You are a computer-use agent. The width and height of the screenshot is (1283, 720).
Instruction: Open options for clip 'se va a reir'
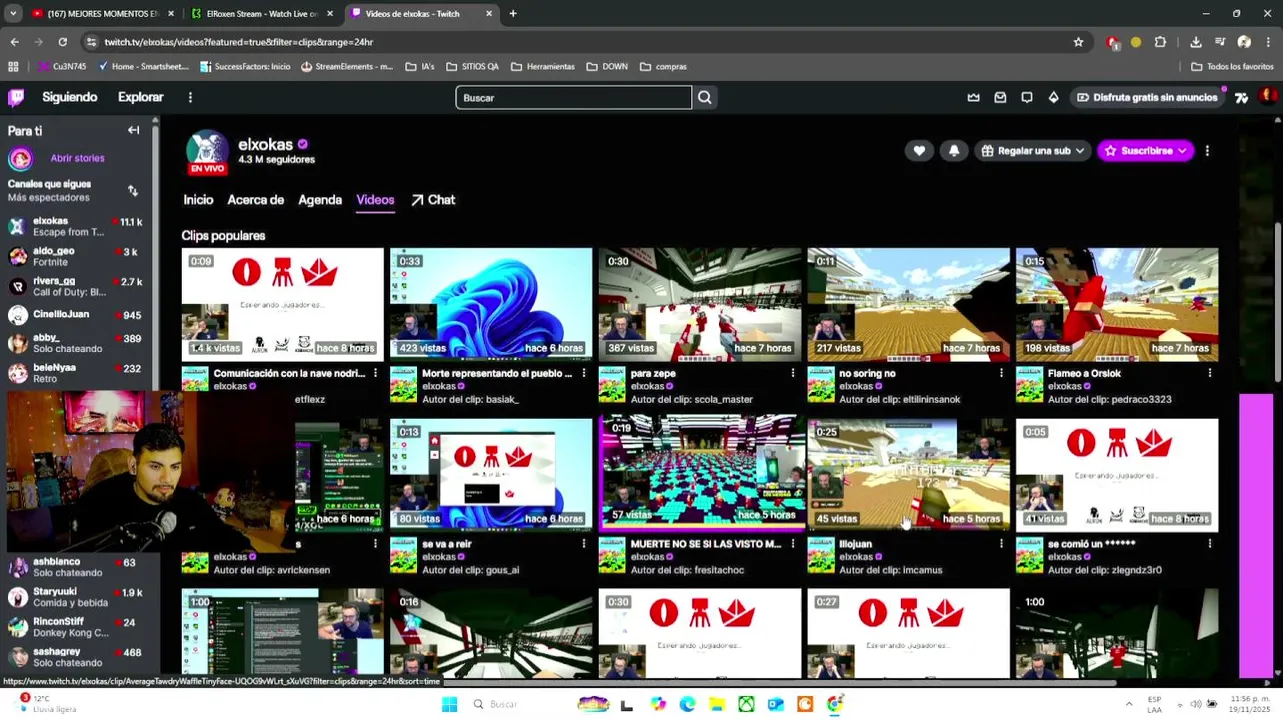coord(584,544)
